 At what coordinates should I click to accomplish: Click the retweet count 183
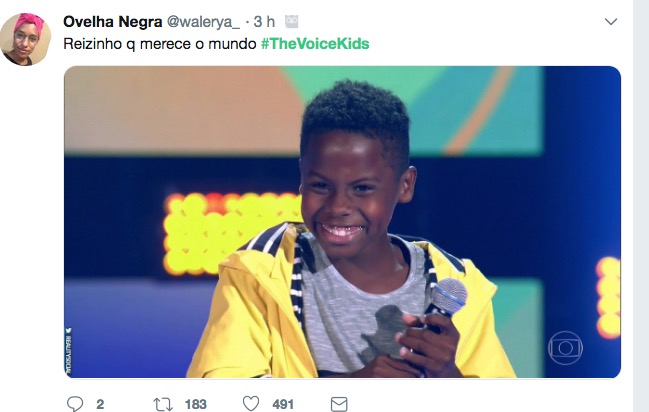point(196,404)
